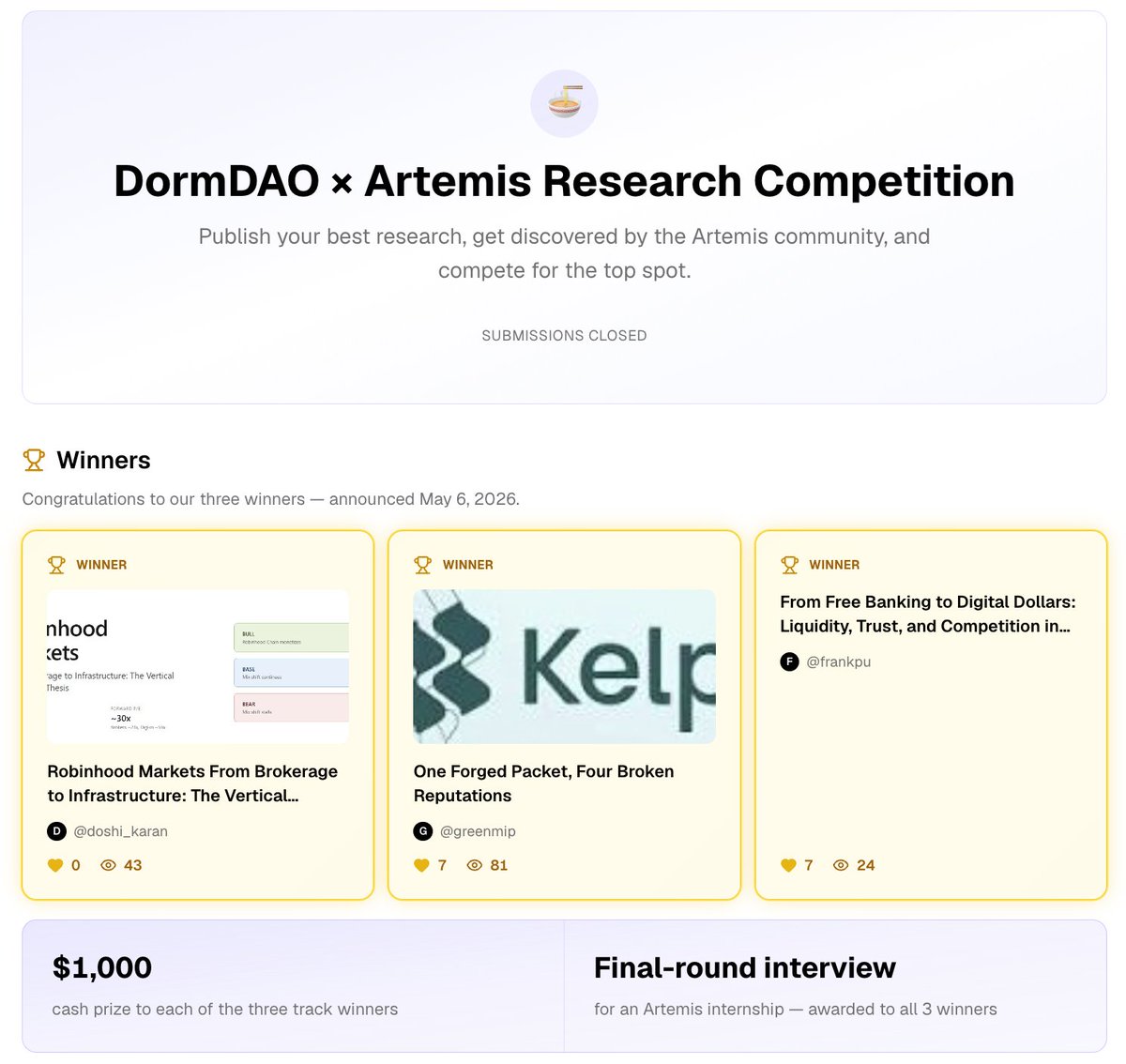Screen dimensions: 1126x1064
Task: Visit the @doshi_karan author profile
Action: [x=120, y=831]
